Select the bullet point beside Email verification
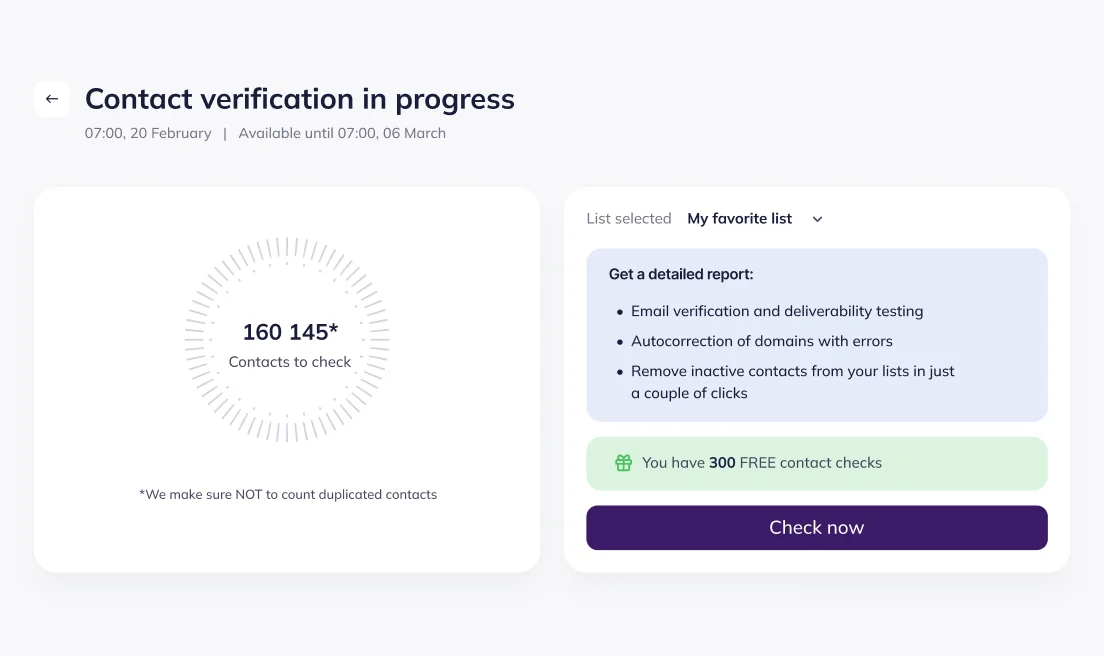Image resolution: width=1104 pixels, height=656 pixels. (x=620, y=311)
